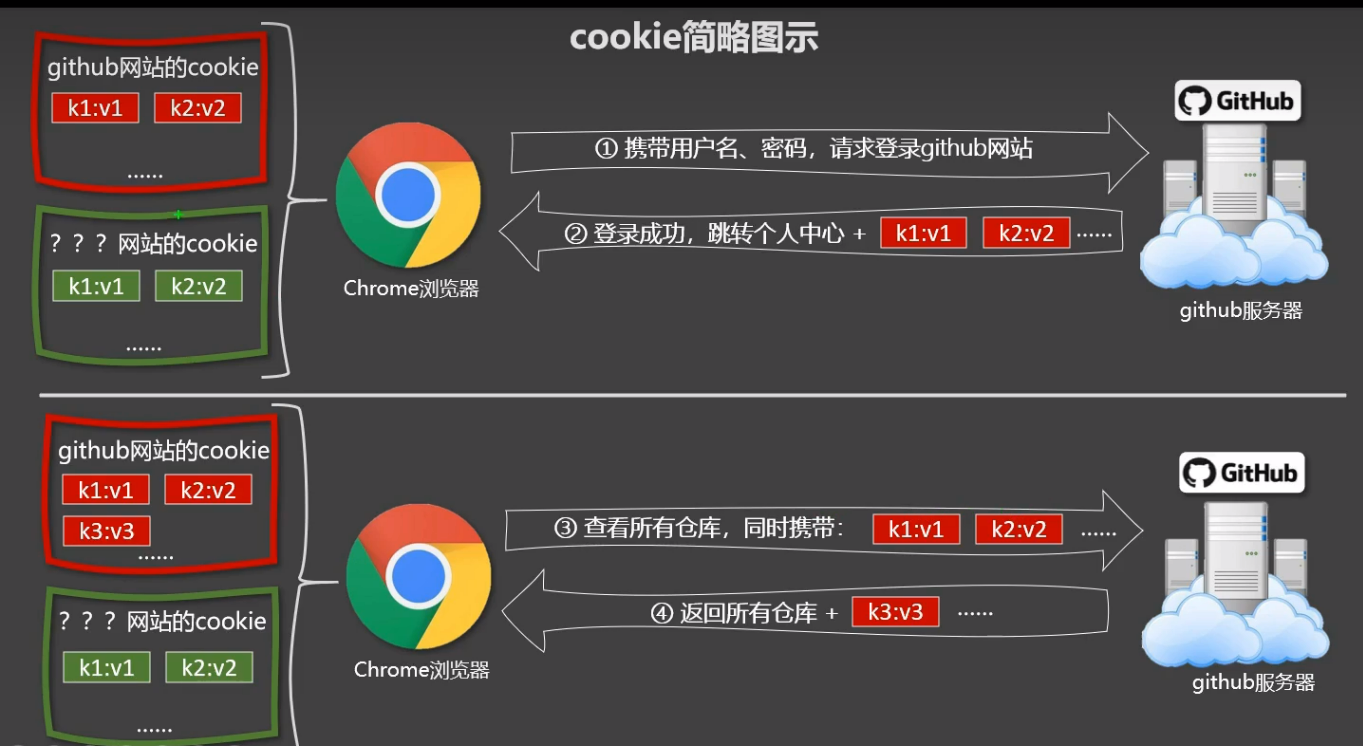Click the lower Chrome browser logo
Screen dimensions: 1363x746
[418, 577]
